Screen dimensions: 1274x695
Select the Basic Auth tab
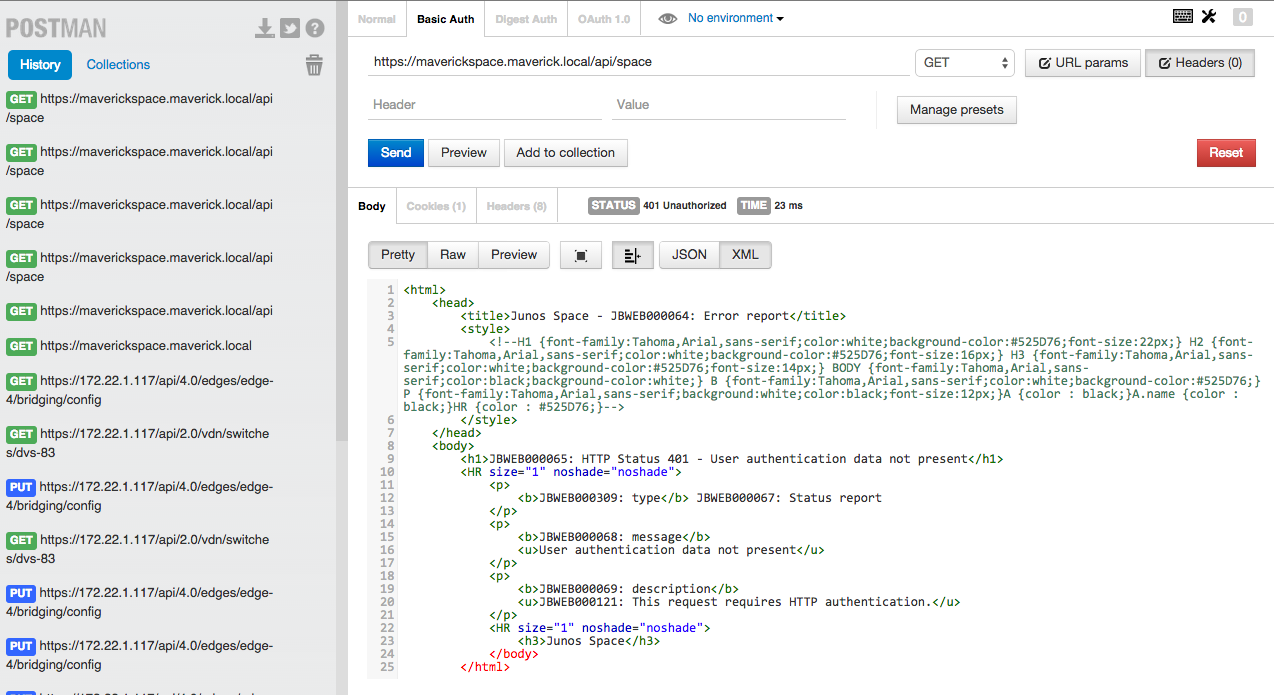[446, 19]
